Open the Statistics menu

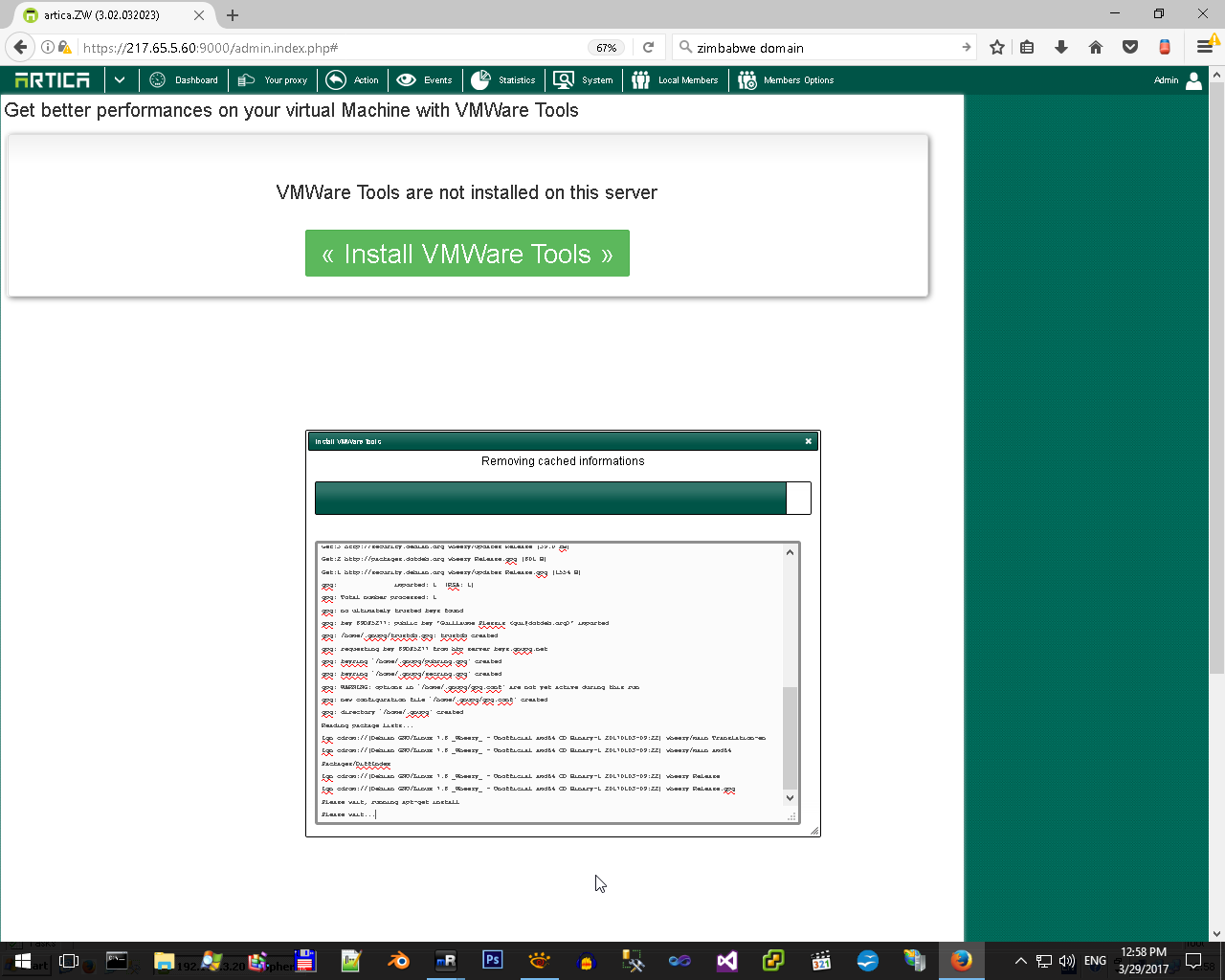point(502,80)
